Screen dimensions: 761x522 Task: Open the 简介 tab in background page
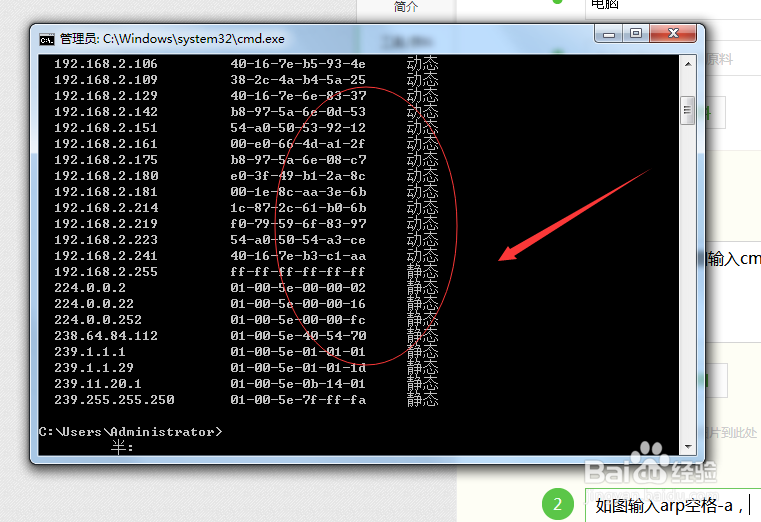pos(406,7)
